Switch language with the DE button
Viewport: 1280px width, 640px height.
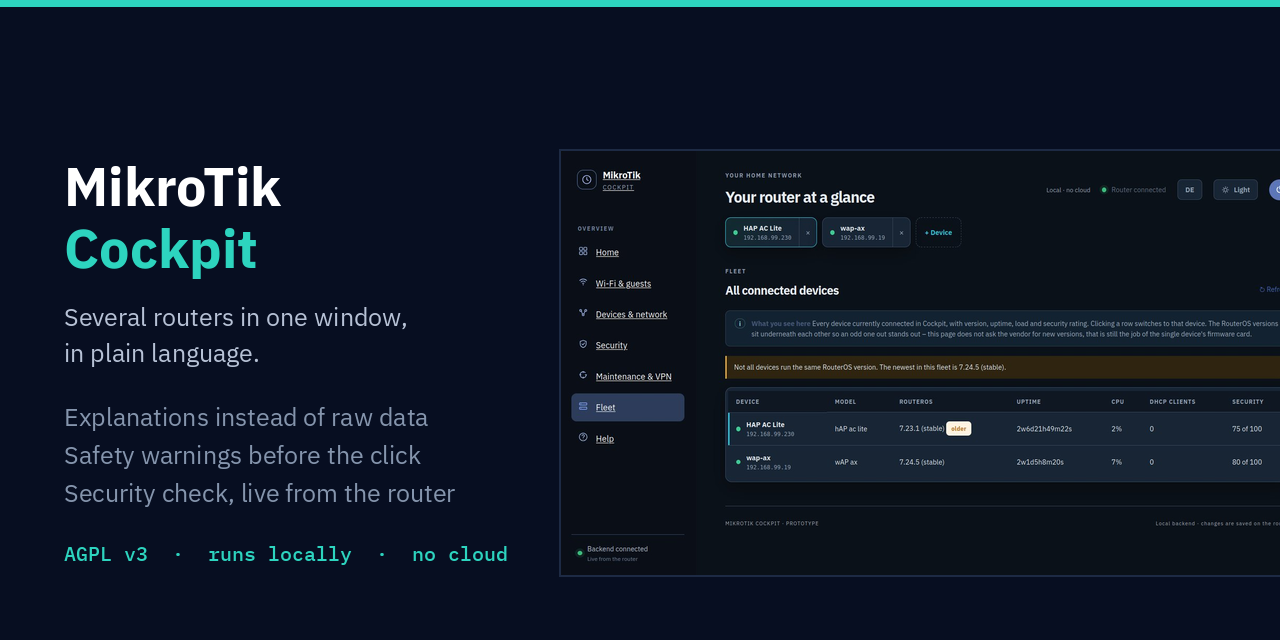click(1189, 190)
